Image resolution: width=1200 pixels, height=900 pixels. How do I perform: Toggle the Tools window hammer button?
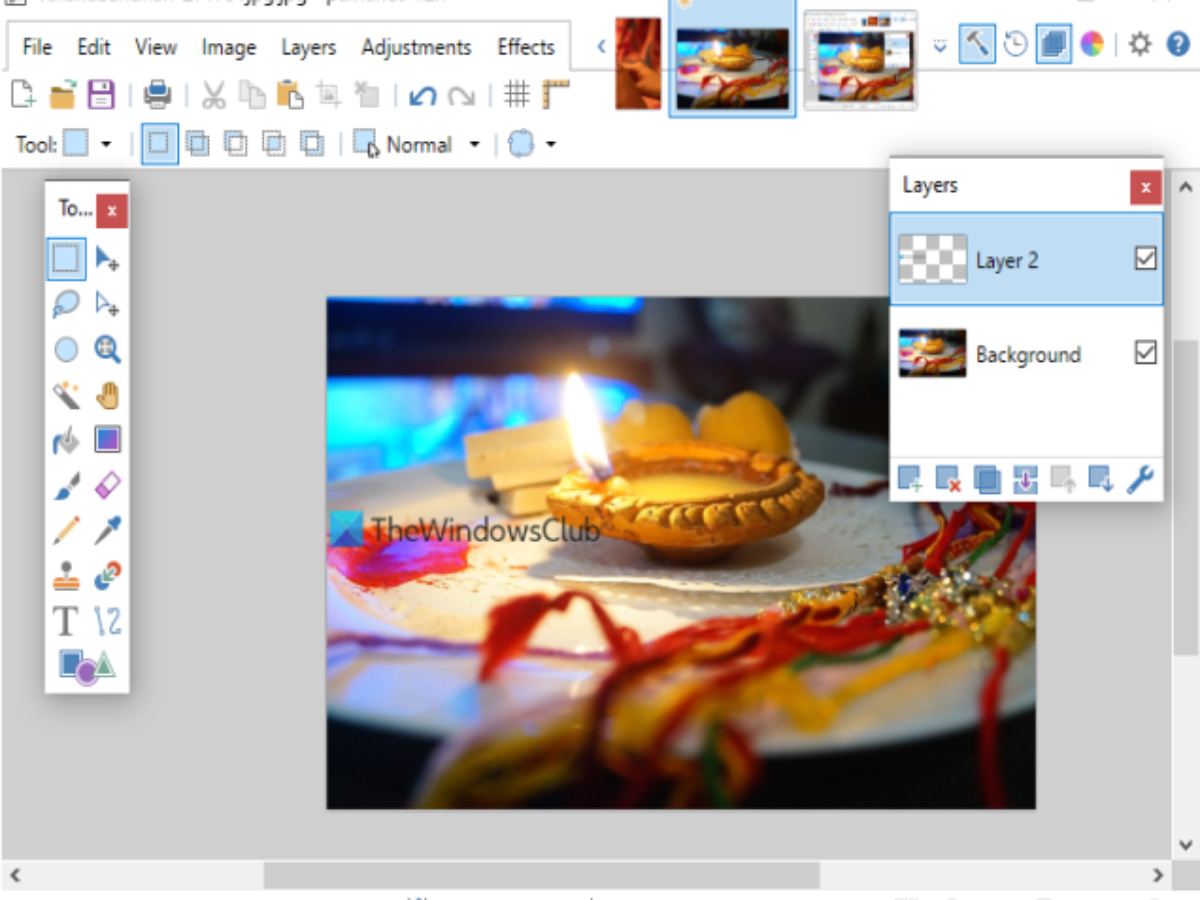click(x=977, y=44)
